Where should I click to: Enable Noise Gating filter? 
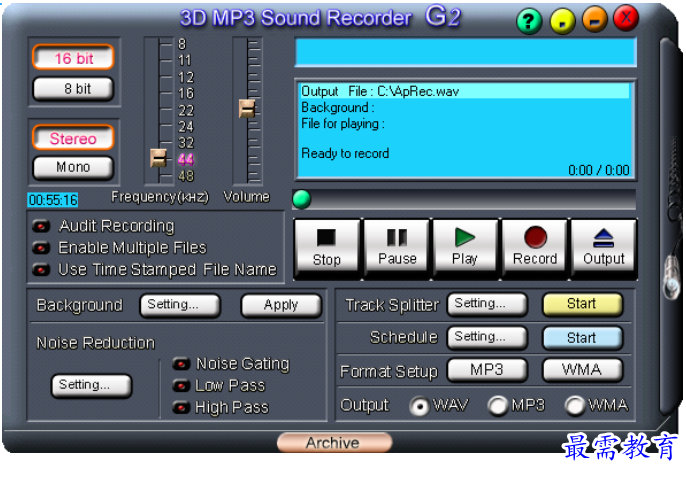181,364
